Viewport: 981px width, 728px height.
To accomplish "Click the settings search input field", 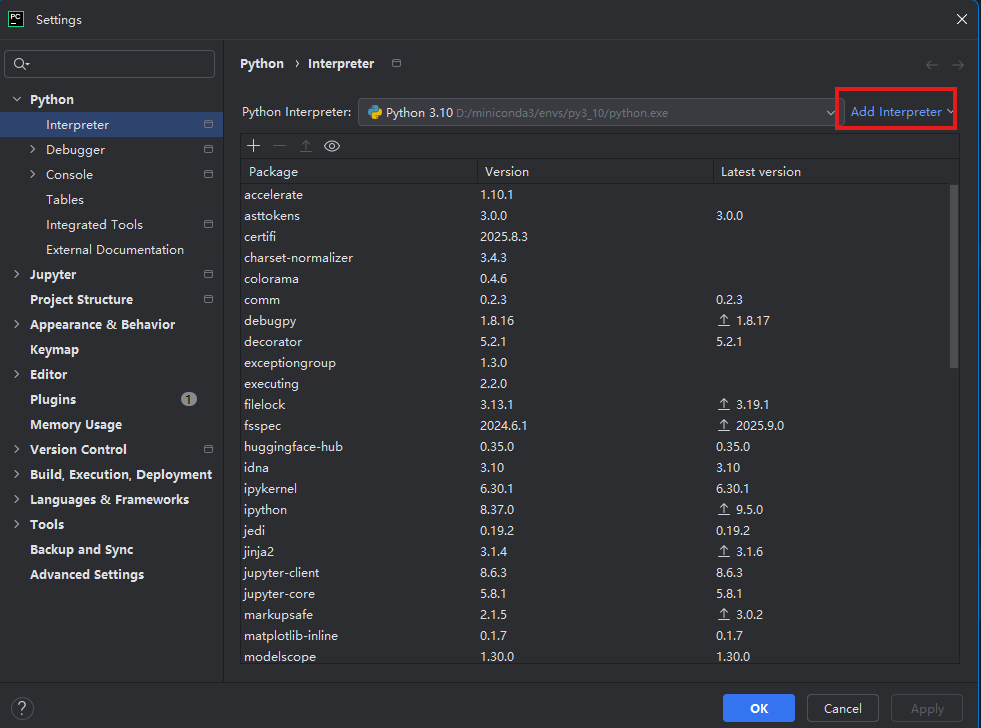I will (x=109, y=64).
